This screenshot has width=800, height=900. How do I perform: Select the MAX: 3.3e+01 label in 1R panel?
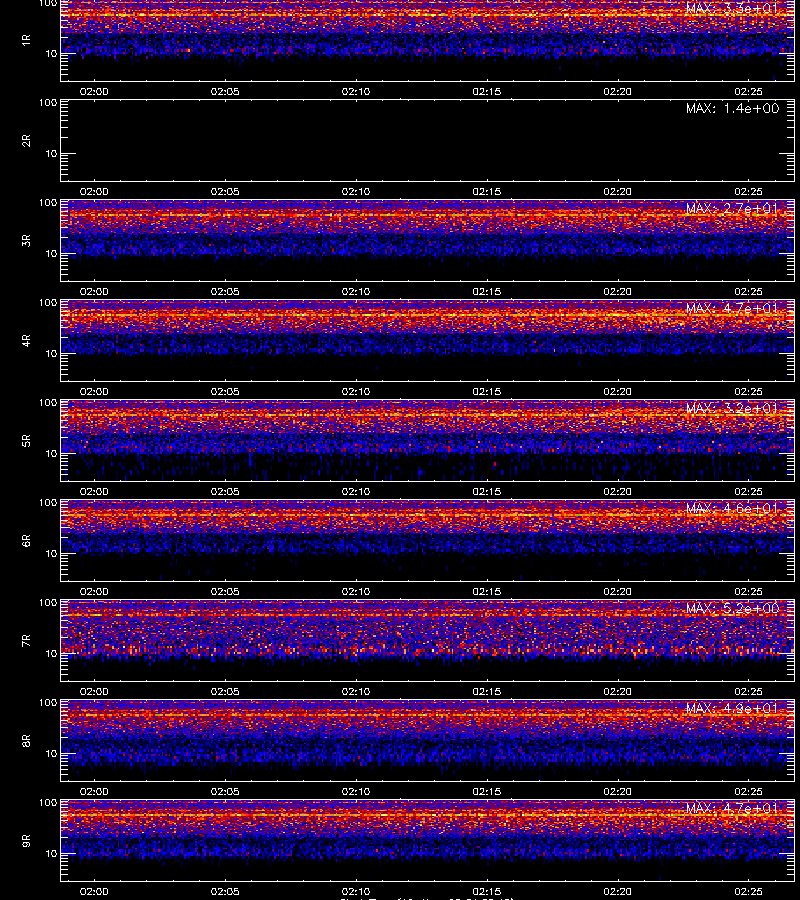[x=732, y=9]
